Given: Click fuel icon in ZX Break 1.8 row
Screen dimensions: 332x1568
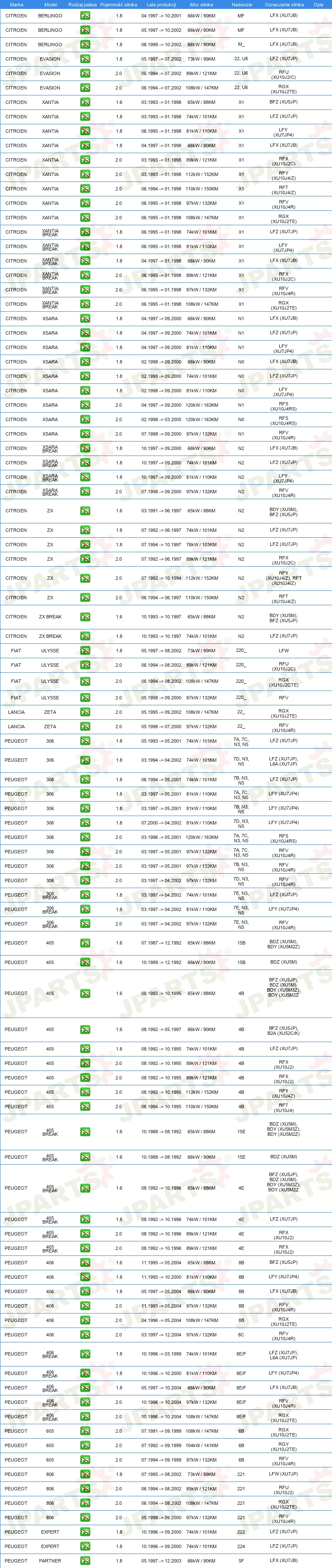Looking at the screenshot, I should [x=84, y=636].
